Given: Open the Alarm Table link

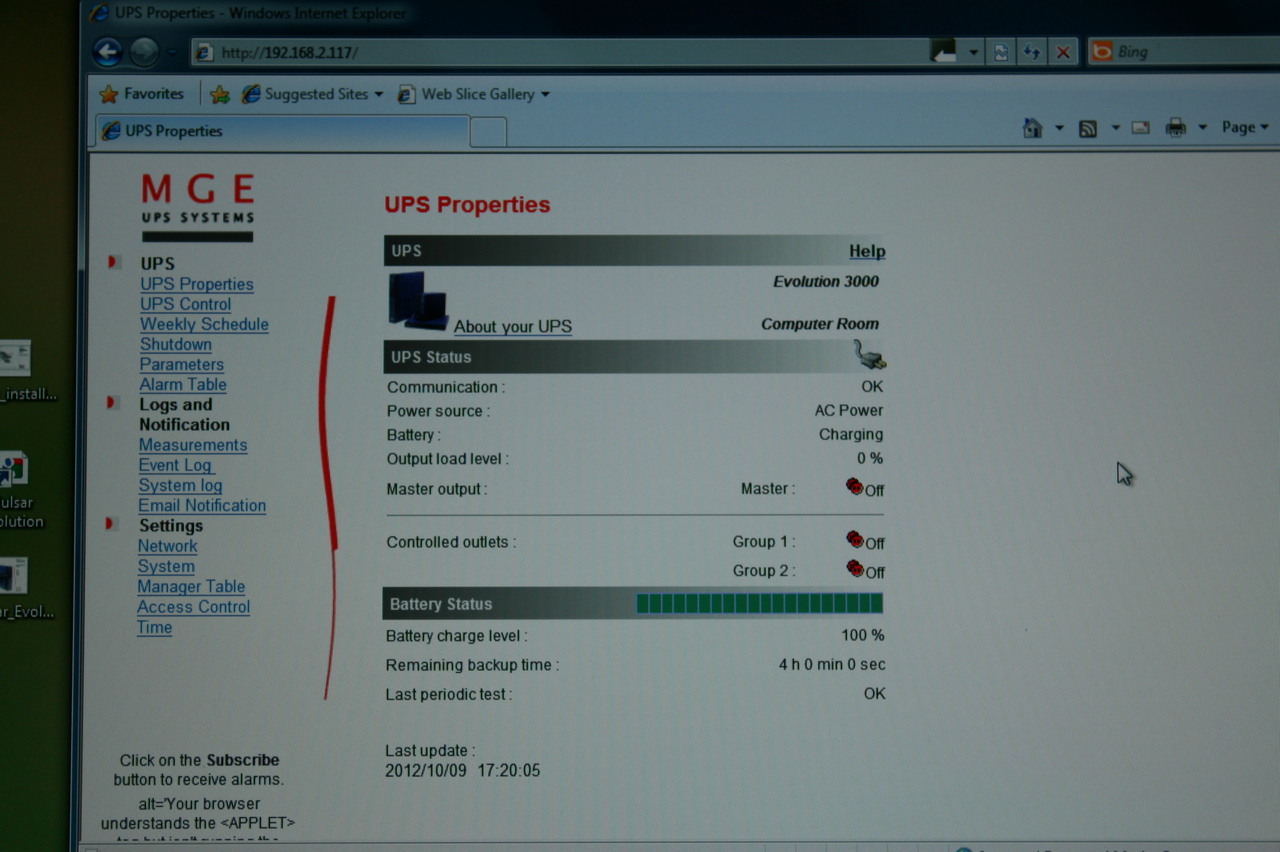Looking at the screenshot, I should click(183, 384).
